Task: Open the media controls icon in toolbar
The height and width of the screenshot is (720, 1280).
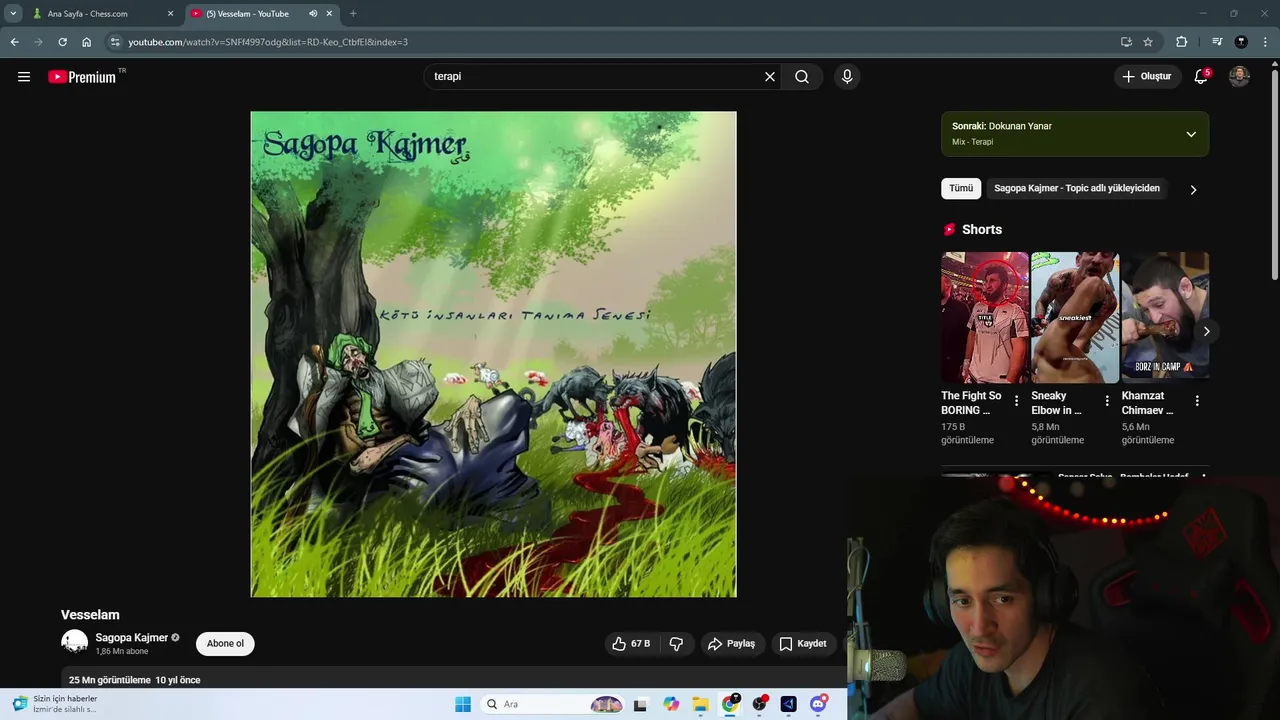Action: pyautogui.click(x=1217, y=42)
